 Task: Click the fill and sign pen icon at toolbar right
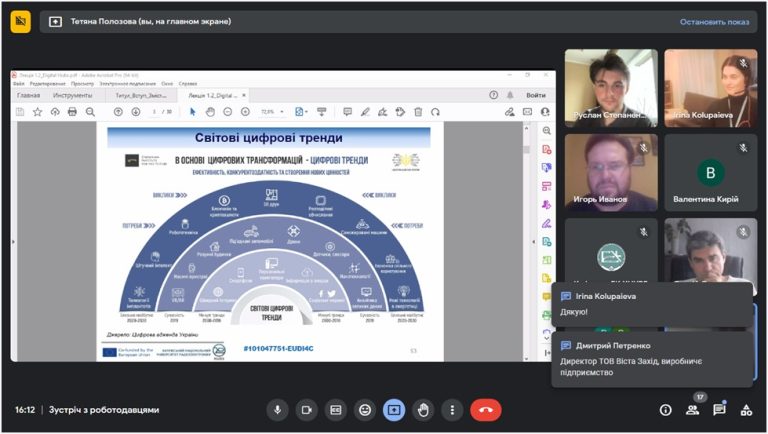click(509, 112)
